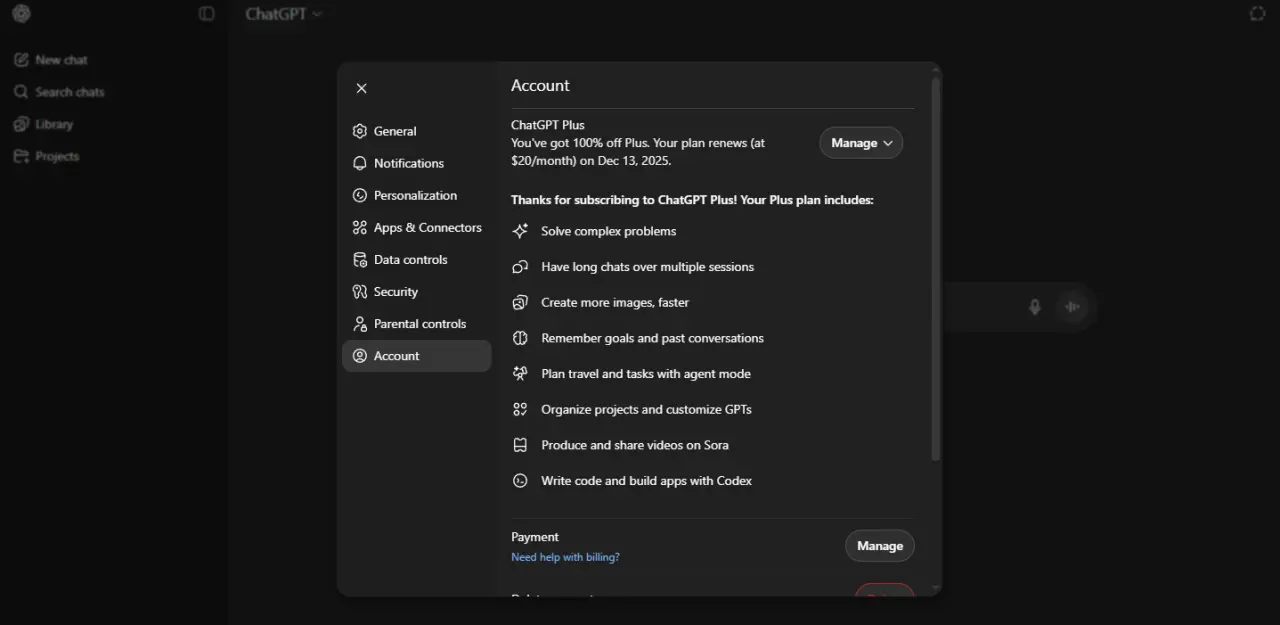This screenshot has width=1280, height=625.
Task: Click the GPTs icon beside Organize projects
Action: pyautogui.click(x=520, y=409)
